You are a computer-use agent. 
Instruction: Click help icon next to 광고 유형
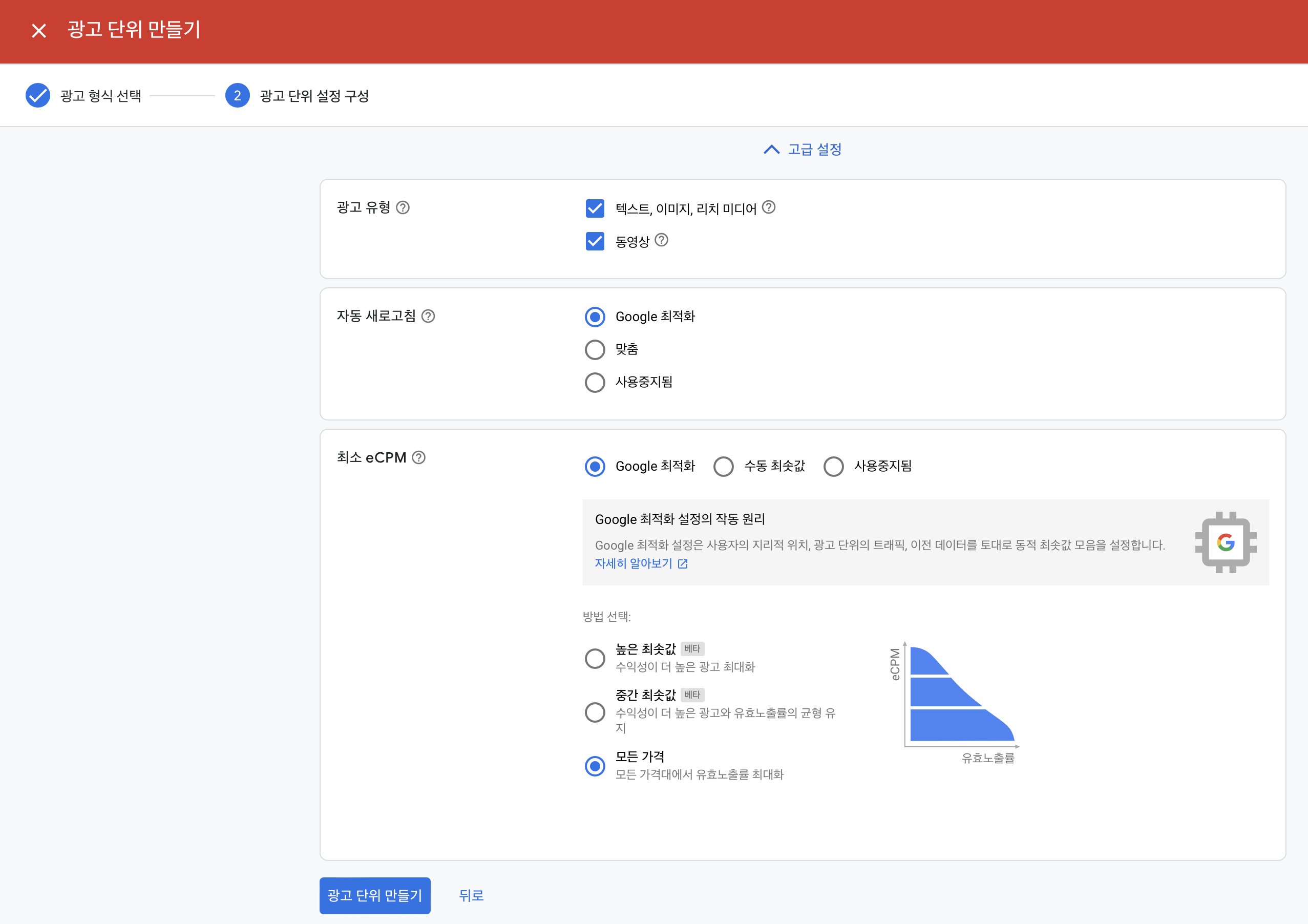tap(403, 207)
